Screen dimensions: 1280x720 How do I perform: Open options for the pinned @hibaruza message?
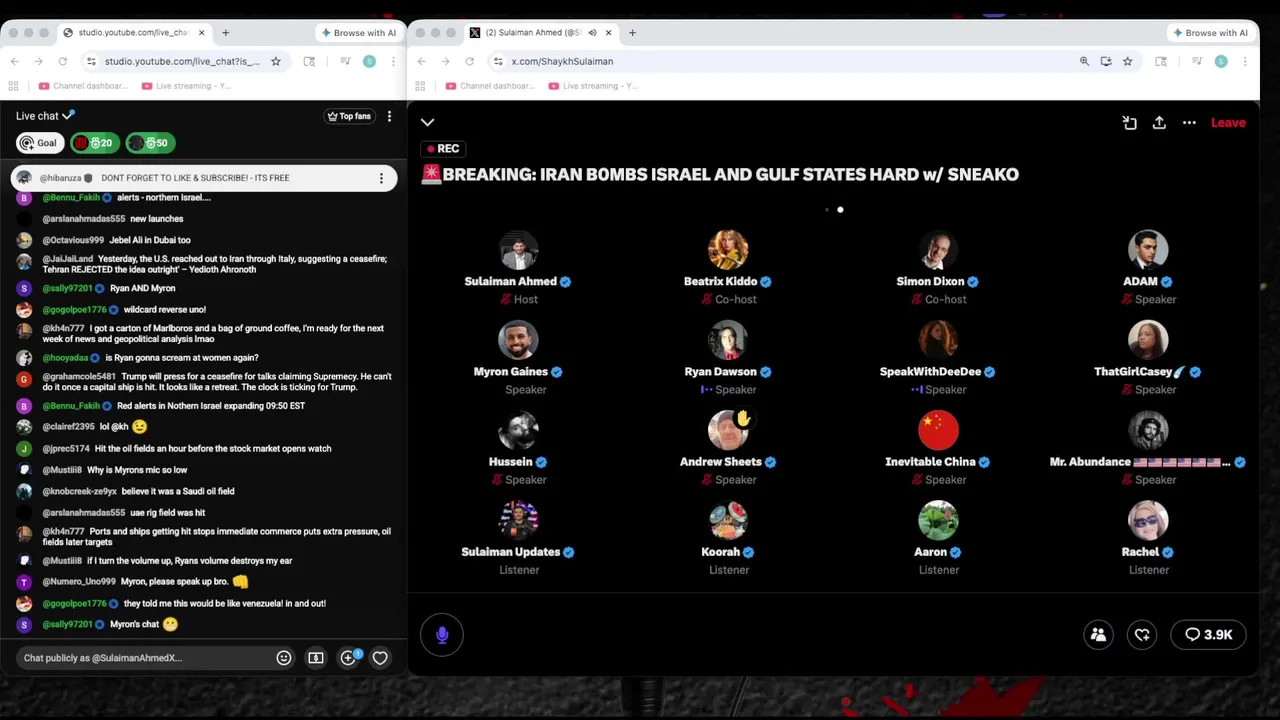pyautogui.click(x=381, y=178)
